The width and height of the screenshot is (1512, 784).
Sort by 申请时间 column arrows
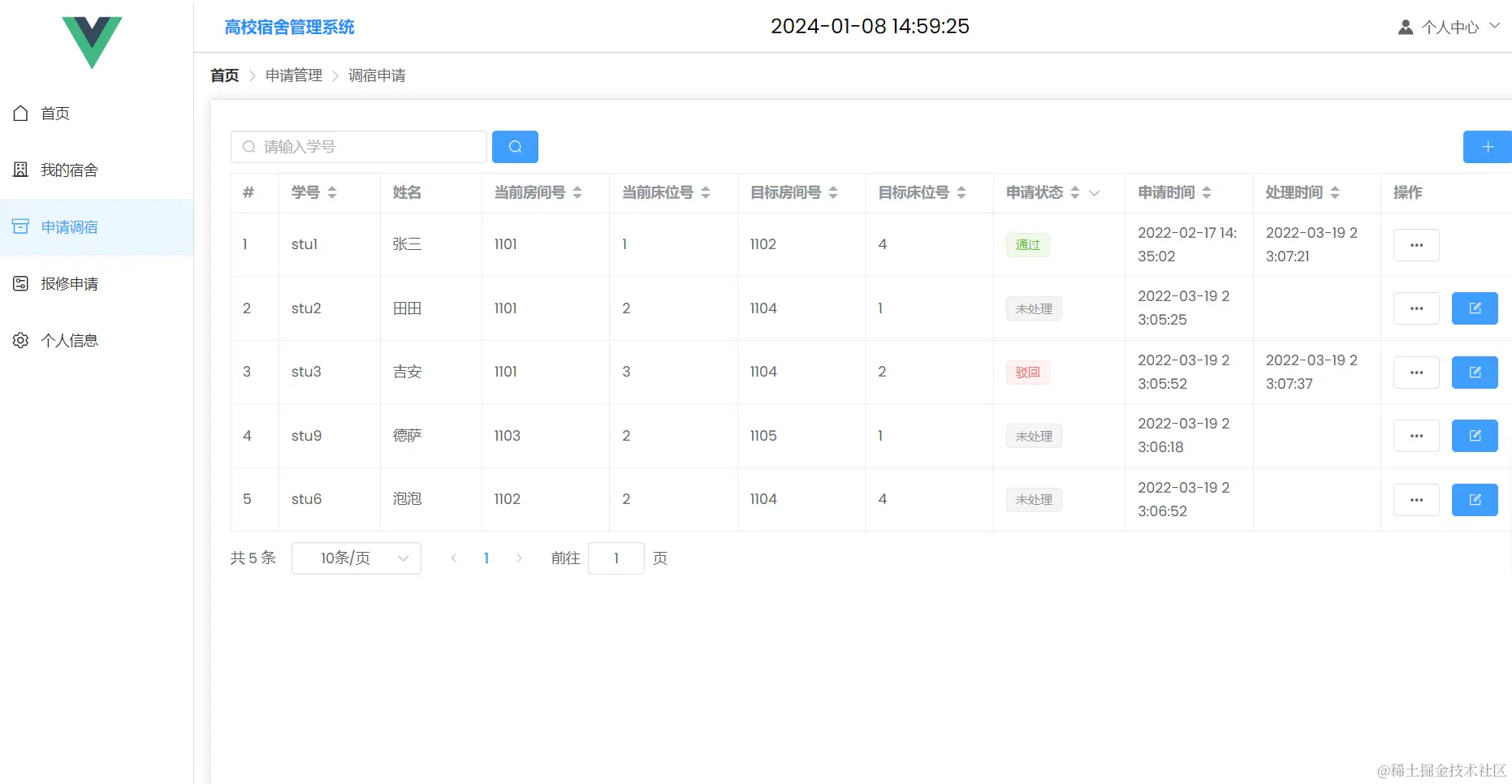1207,192
